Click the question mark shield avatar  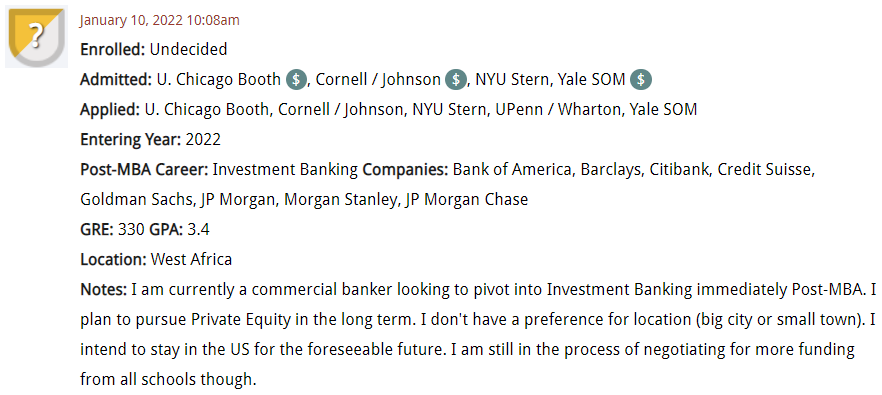point(37,37)
